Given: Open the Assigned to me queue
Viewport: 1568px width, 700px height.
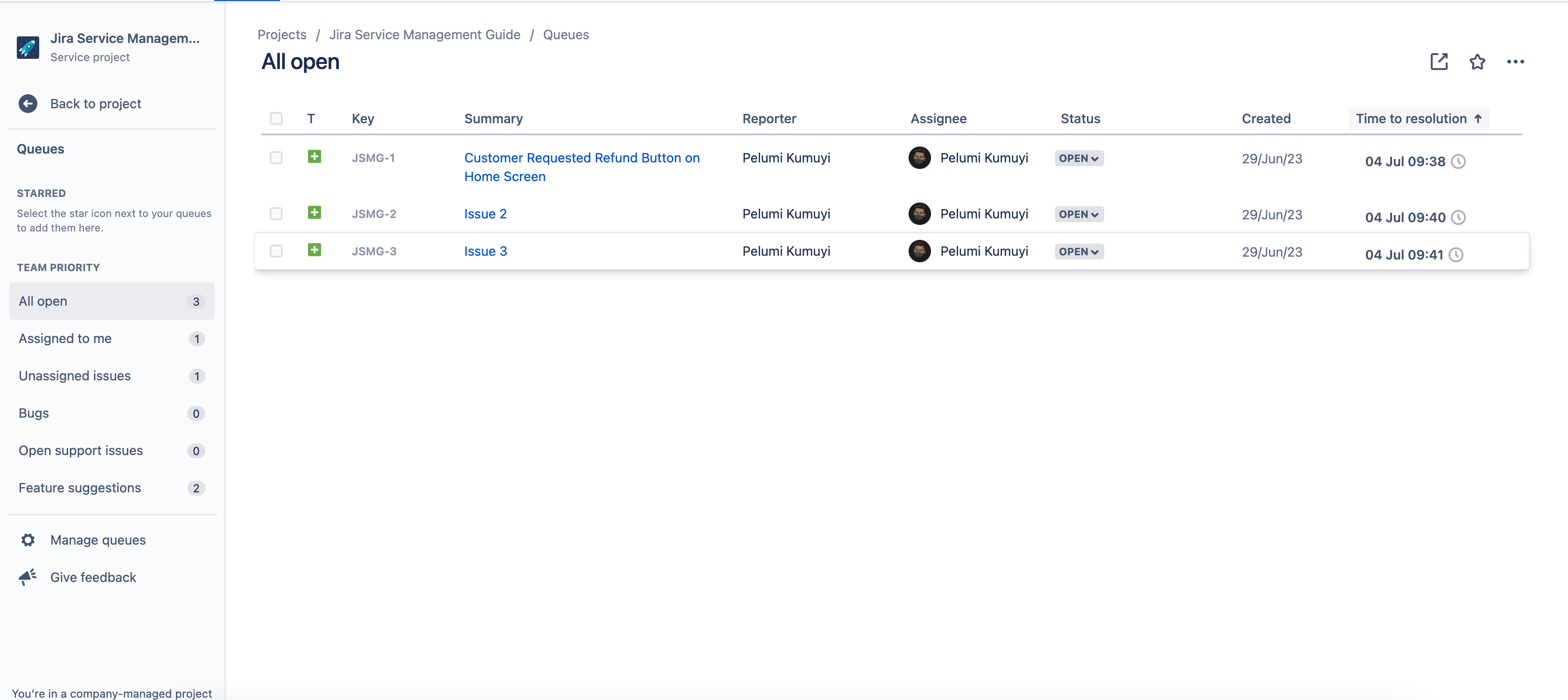Looking at the screenshot, I should pos(65,338).
